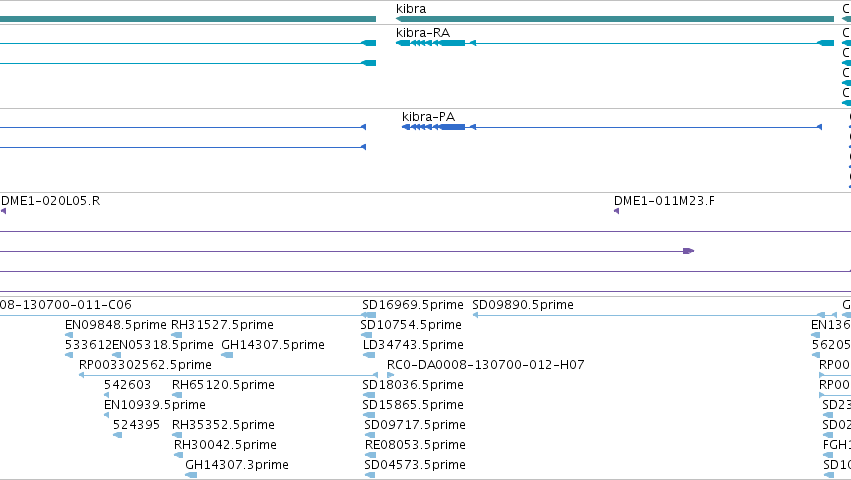Click the RP003302562.5prime left arrowhead
Image resolution: width=851 pixels, height=480 pixels.
(x=81, y=375)
